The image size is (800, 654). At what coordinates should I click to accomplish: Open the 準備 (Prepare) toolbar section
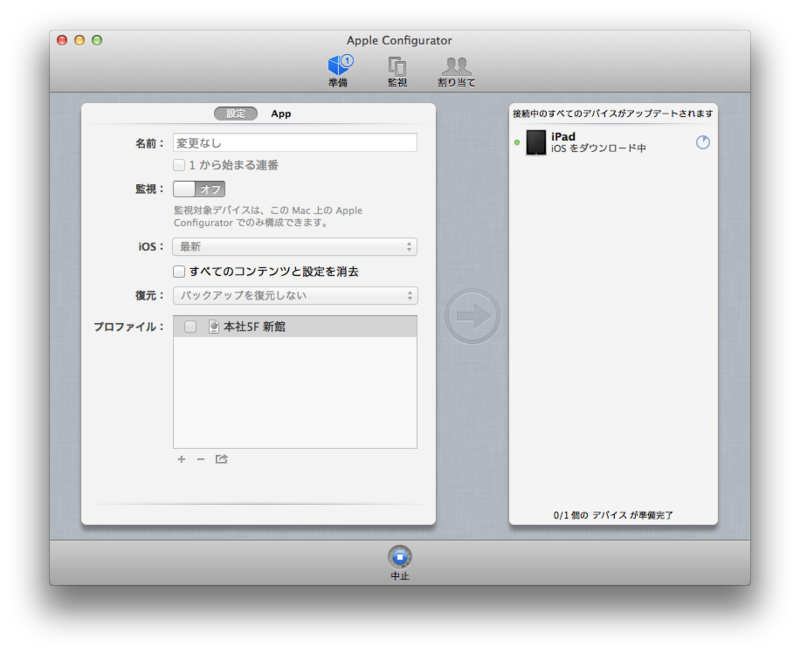pyautogui.click(x=339, y=71)
